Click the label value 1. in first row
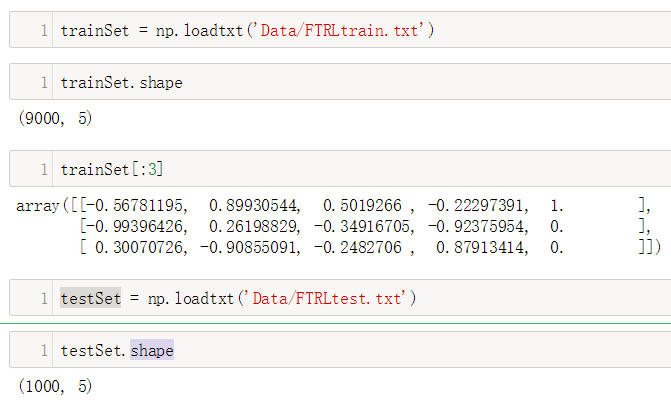 pos(556,206)
